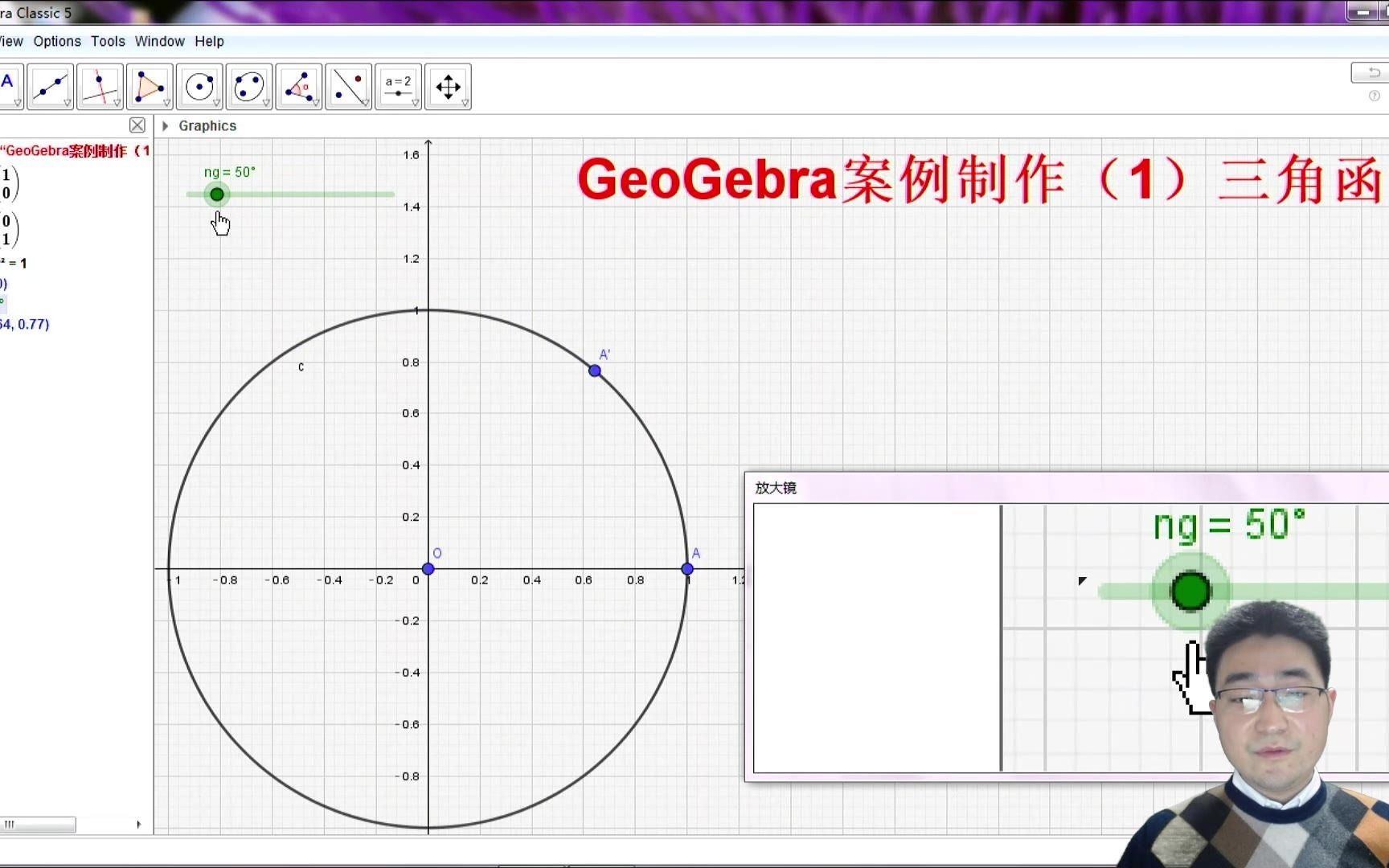The image size is (1389, 868).
Task: Open the Ellipse tool's dropdown arrow
Action: tap(267, 103)
